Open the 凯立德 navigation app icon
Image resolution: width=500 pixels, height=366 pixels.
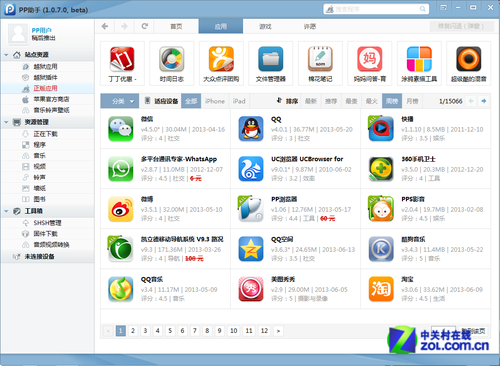point(120,249)
